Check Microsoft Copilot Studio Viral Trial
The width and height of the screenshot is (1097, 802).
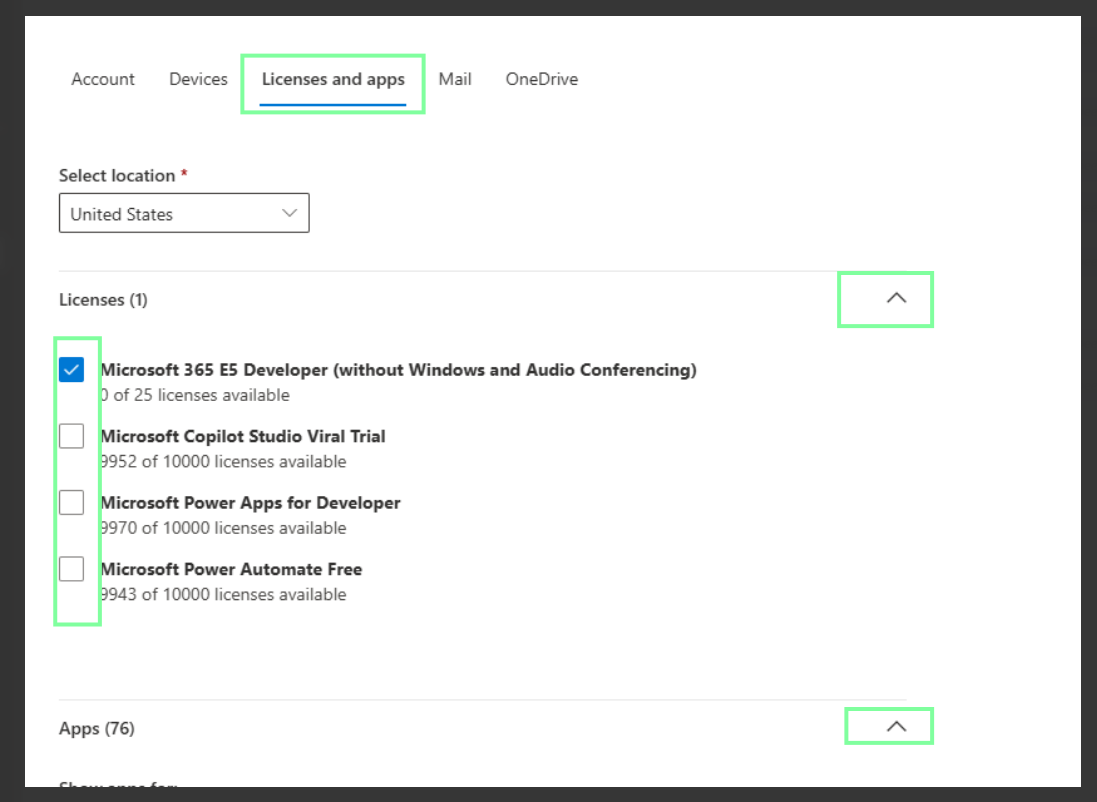click(71, 436)
